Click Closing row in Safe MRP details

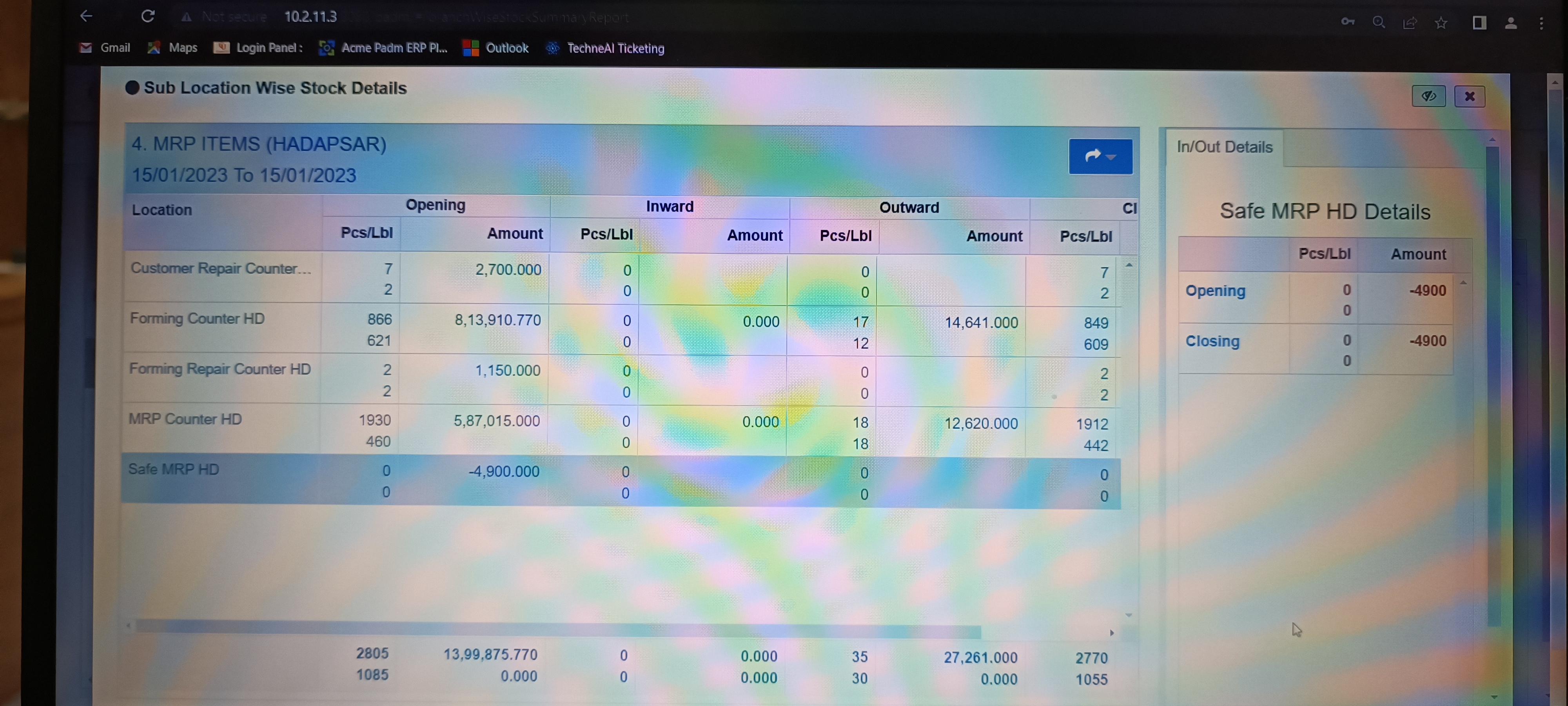point(1316,349)
